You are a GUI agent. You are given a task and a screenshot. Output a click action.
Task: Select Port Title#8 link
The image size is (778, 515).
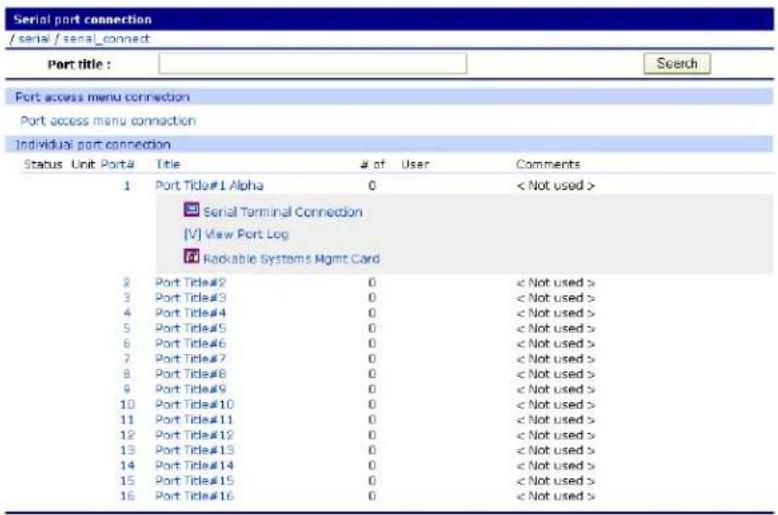tap(191, 374)
